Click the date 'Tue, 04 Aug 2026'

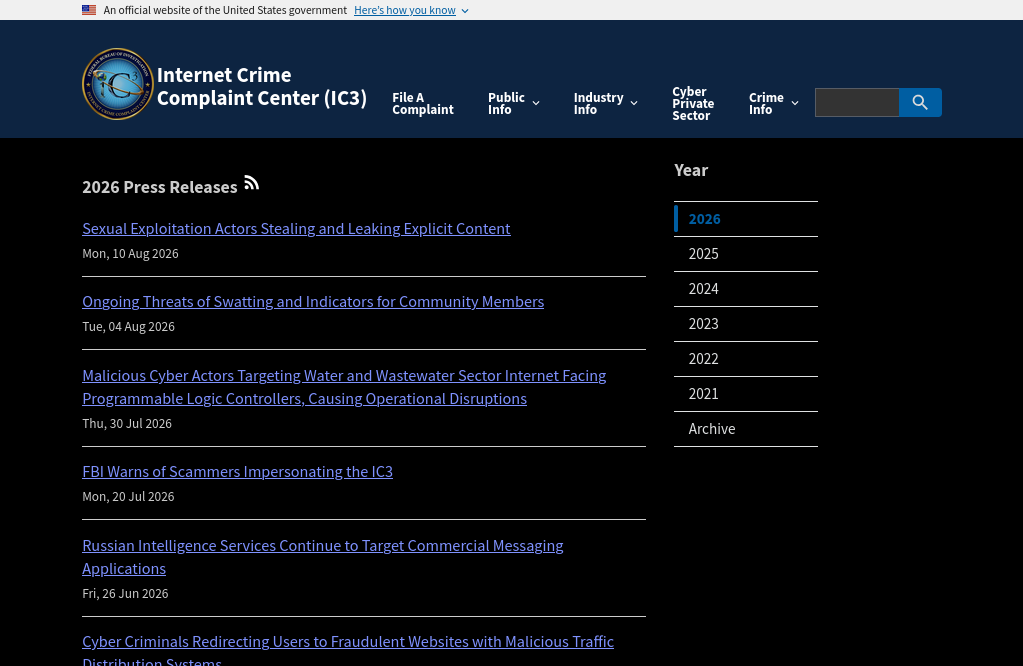[x=129, y=327]
